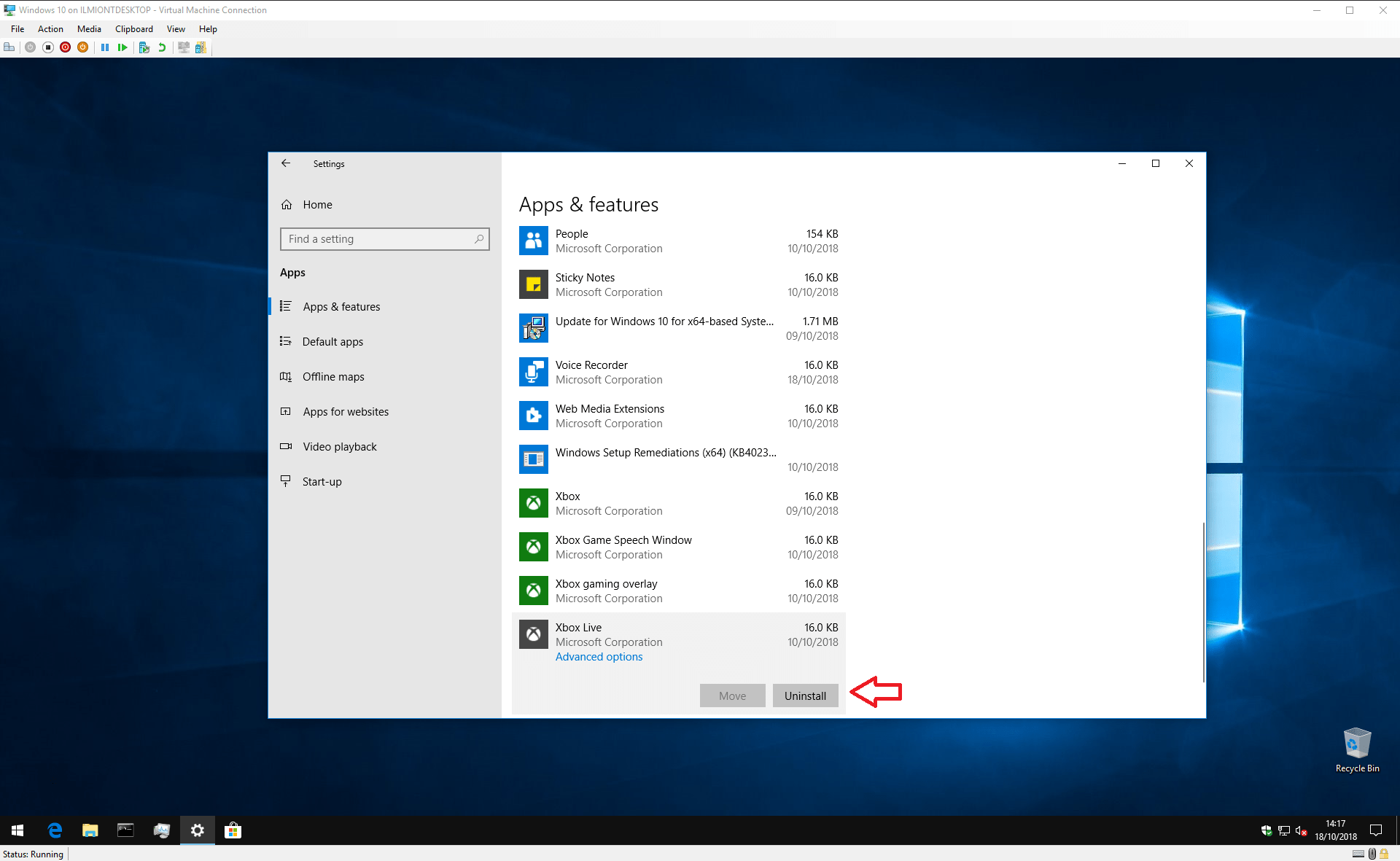Maximize the Settings window
Viewport: 1400px width, 861px height.
click(1156, 163)
